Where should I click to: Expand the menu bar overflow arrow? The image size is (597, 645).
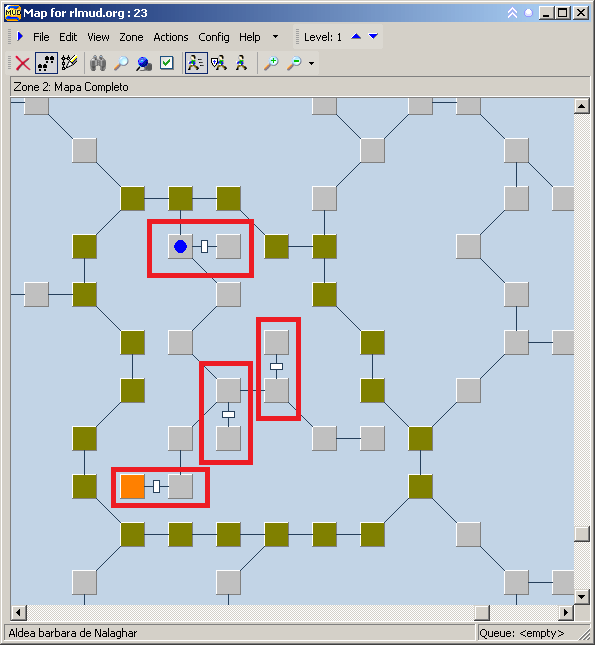(275, 37)
